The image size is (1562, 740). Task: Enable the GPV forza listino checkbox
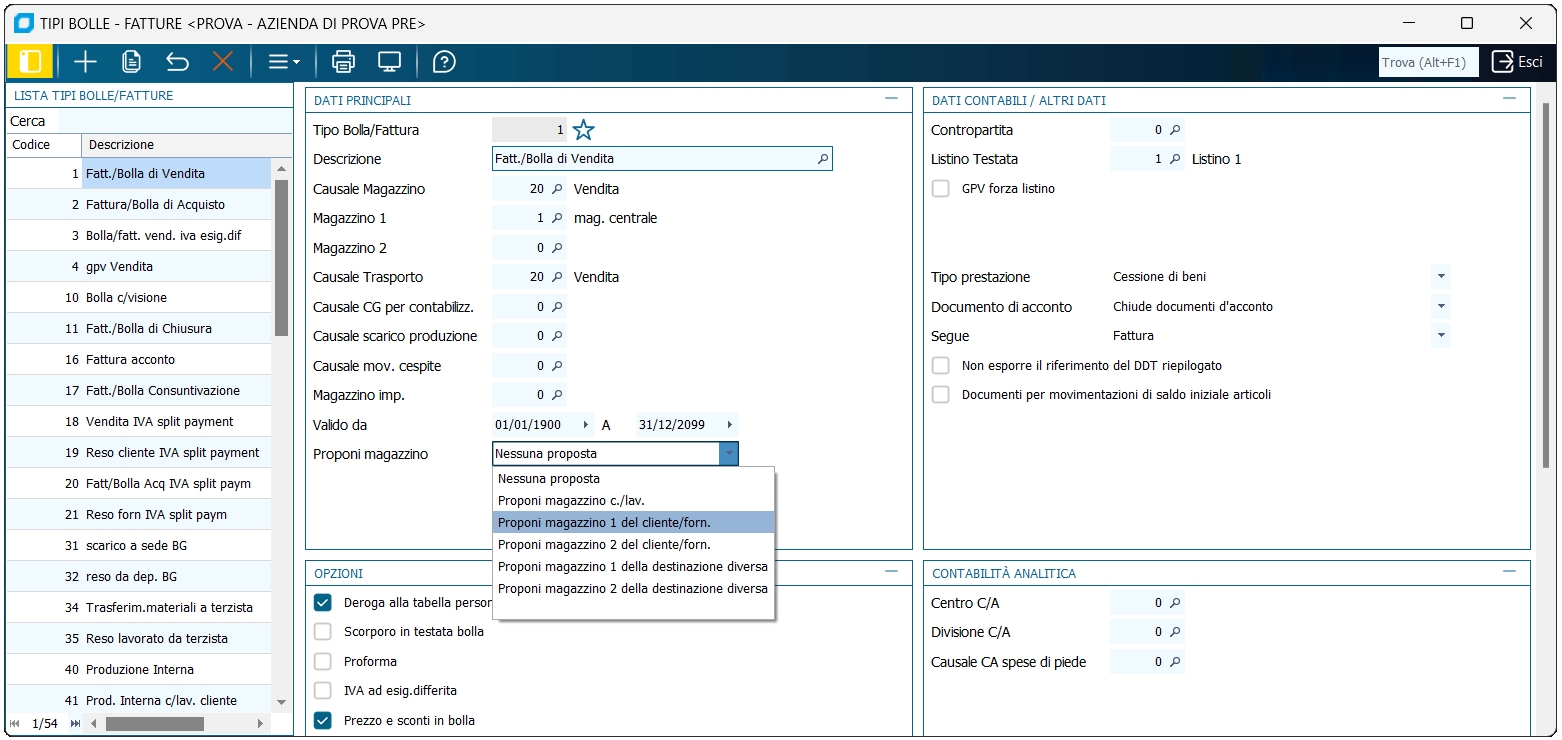tap(940, 189)
